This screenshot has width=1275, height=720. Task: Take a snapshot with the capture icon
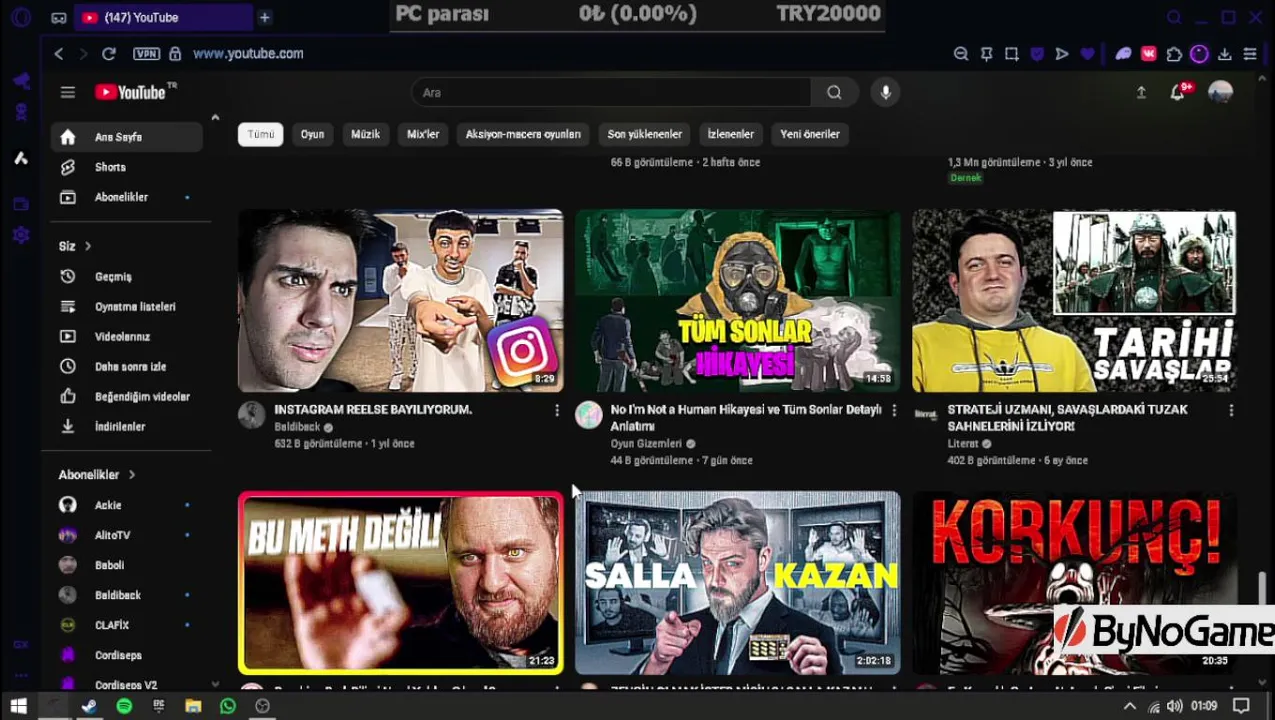pos(1012,54)
